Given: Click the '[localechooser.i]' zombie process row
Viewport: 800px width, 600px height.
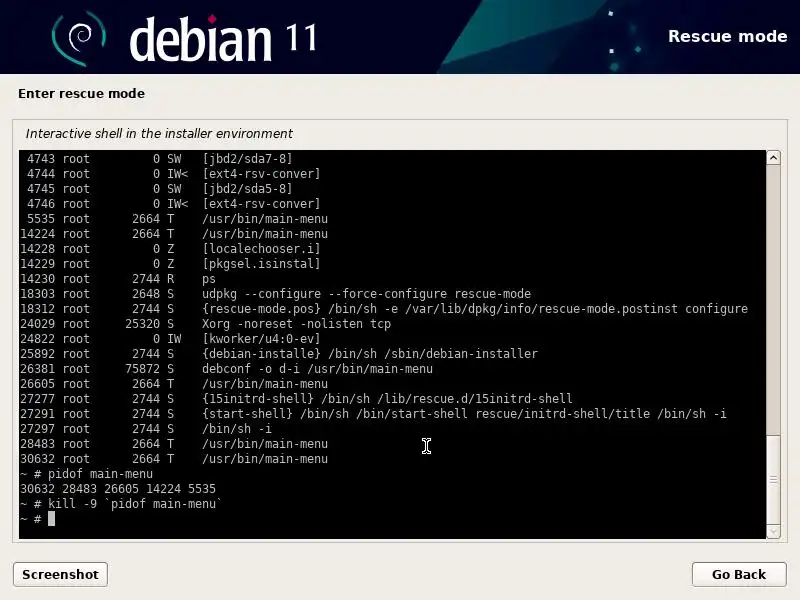Looking at the screenshot, I should pyautogui.click(x=170, y=249).
